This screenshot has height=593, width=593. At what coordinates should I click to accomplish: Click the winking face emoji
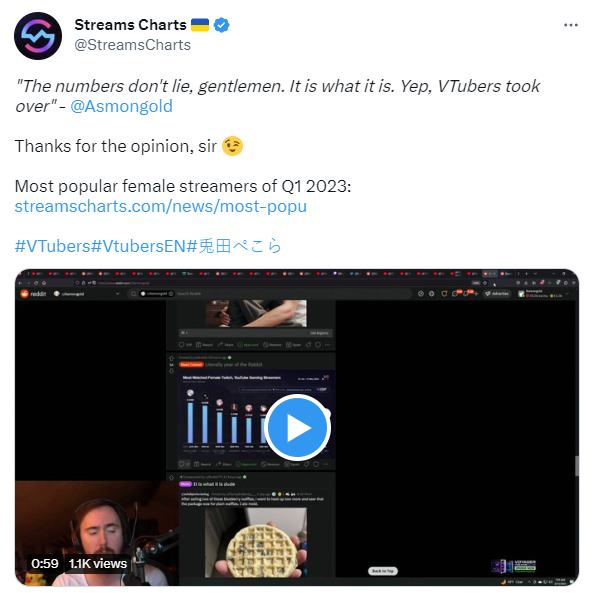point(232,146)
